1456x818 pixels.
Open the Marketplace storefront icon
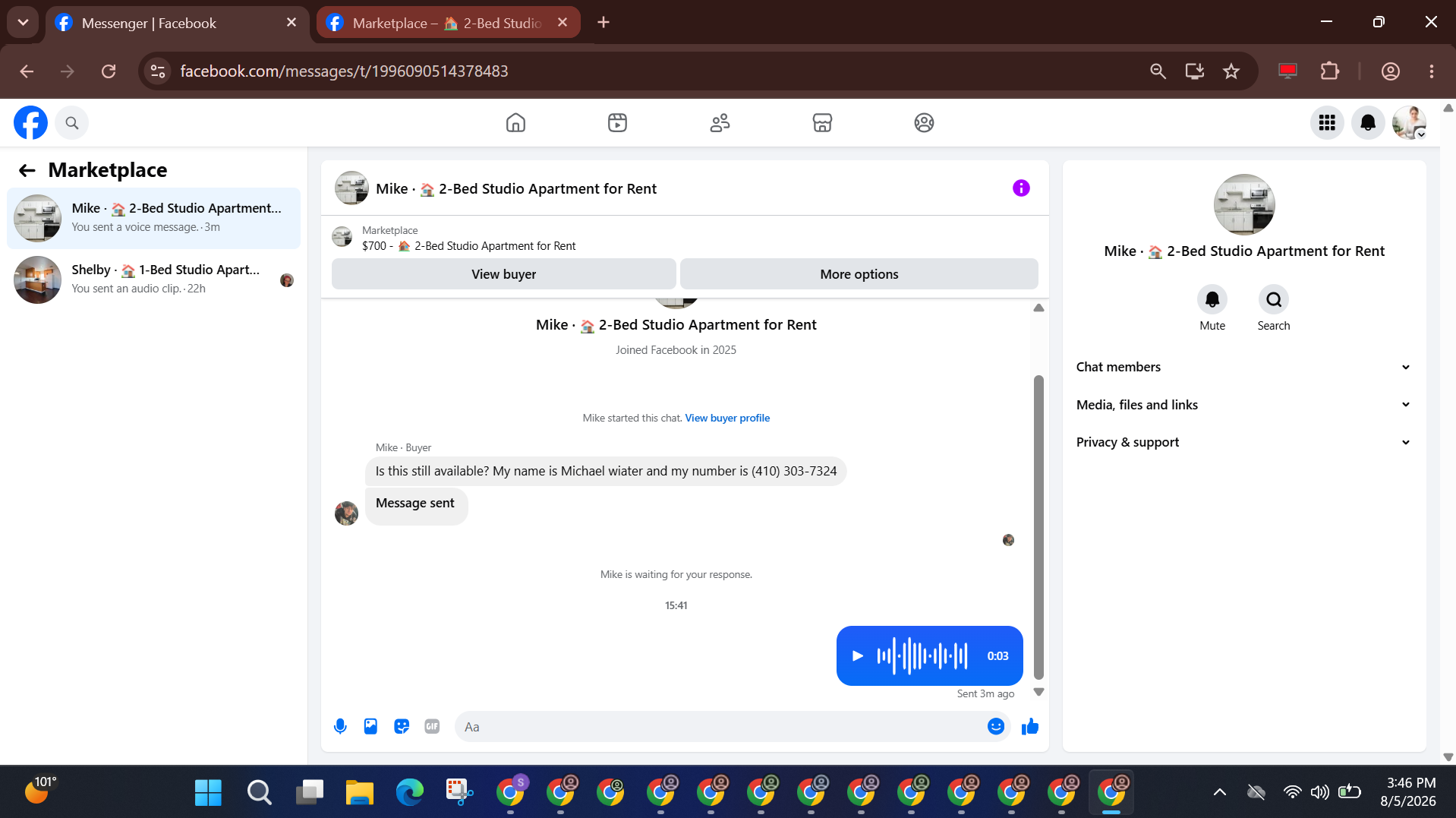point(822,122)
